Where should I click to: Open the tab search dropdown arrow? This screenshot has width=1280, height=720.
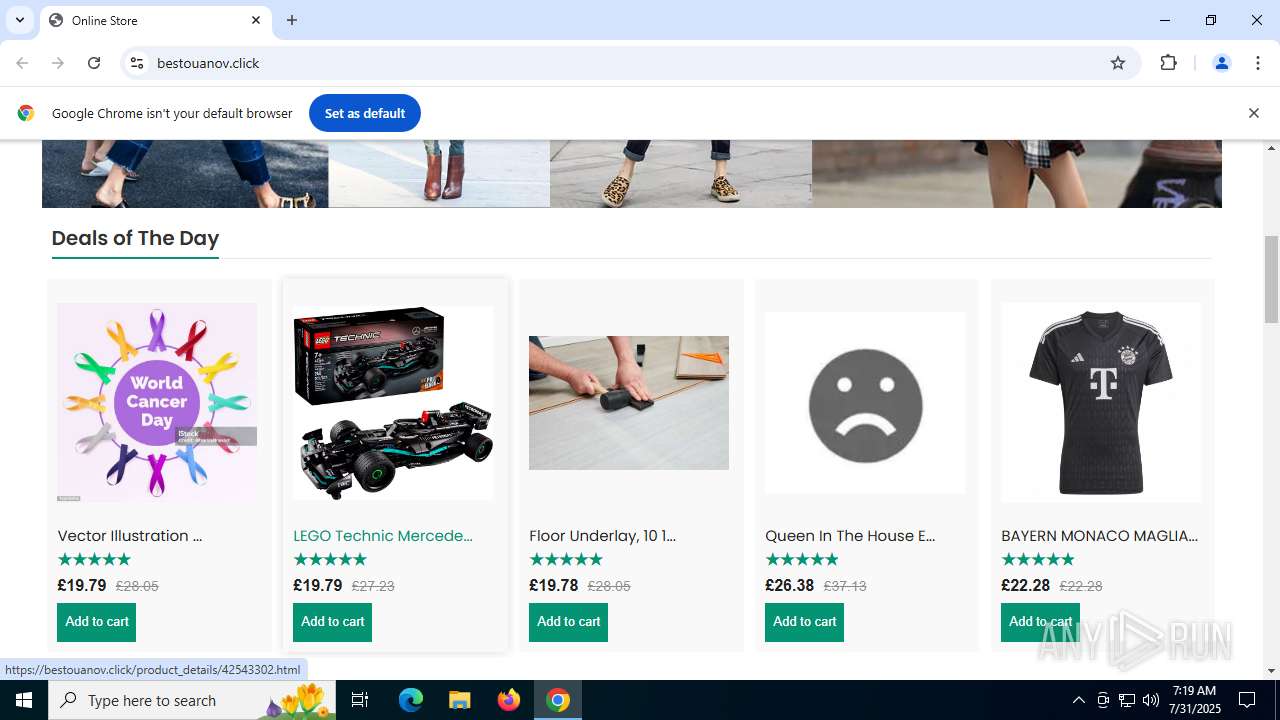pos(19,20)
